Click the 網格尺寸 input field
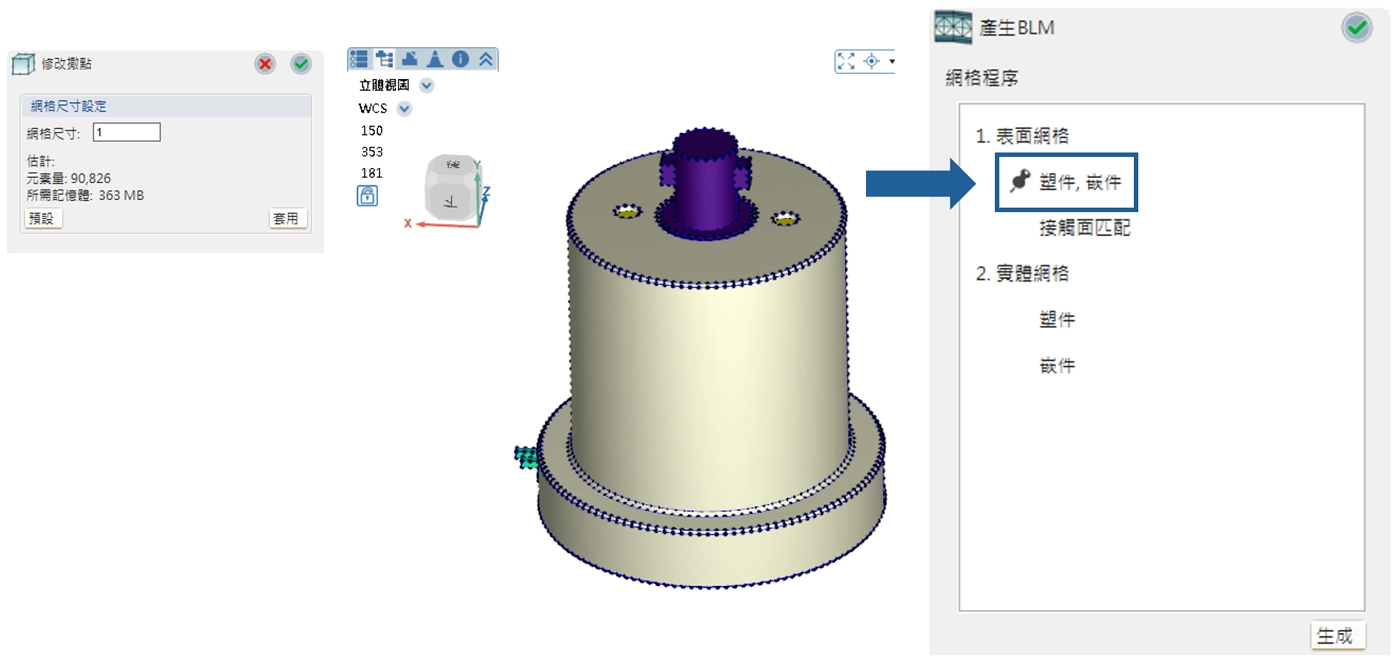Screen dimensions: 1400x665 click(126, 133)
